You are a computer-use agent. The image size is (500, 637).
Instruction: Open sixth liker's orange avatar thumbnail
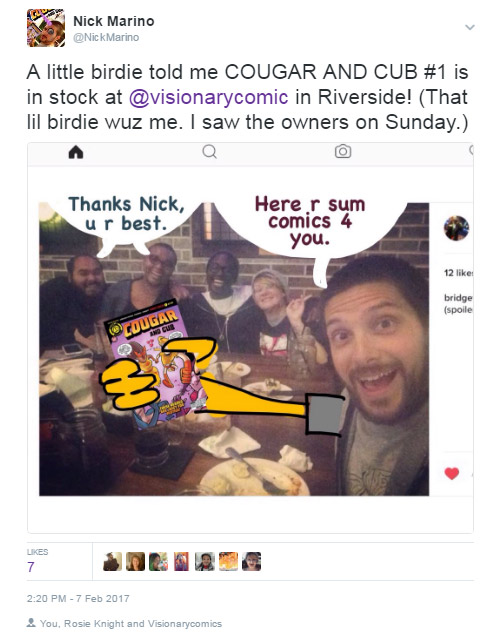pyautogui.click(x=228, y=561)
